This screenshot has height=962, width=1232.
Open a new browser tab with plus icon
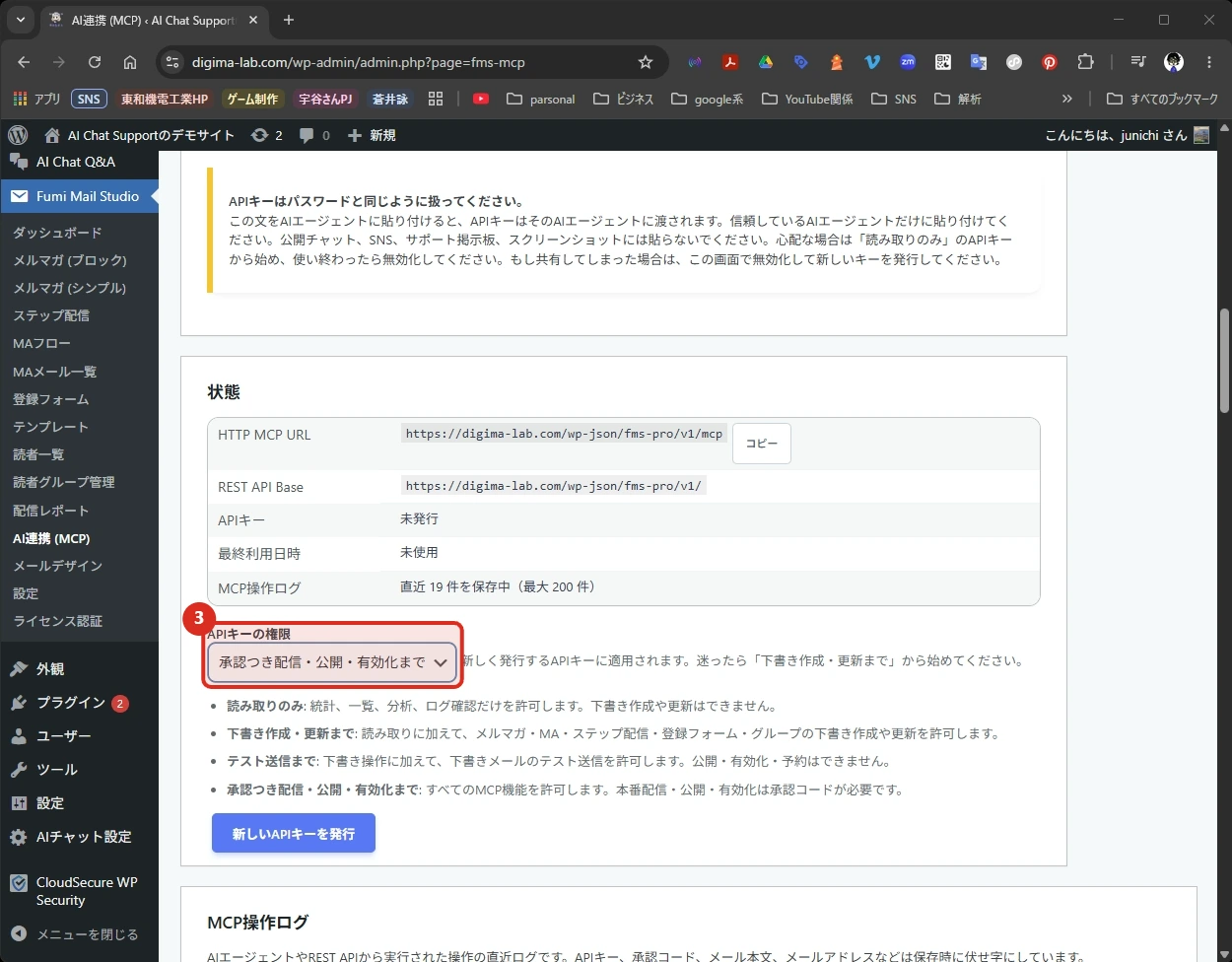tap(289, 20)
